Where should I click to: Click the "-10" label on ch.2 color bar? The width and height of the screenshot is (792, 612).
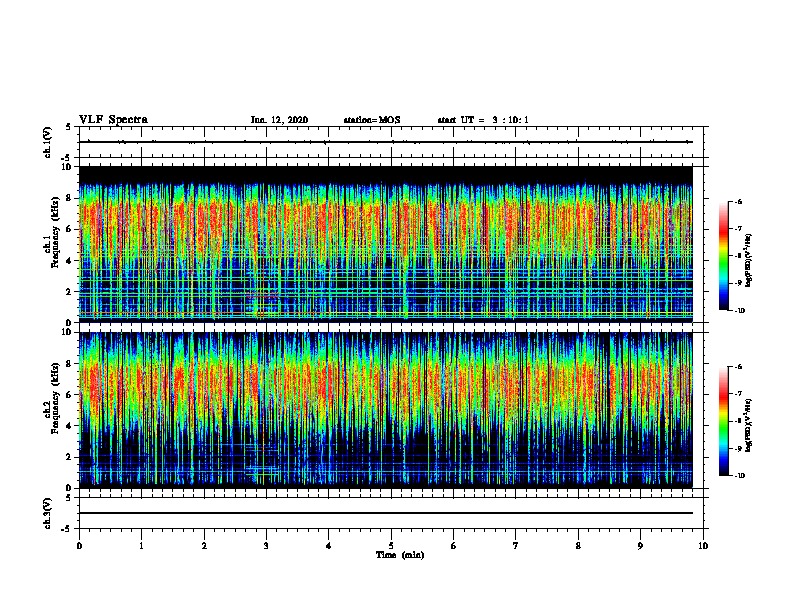(739, 476)
